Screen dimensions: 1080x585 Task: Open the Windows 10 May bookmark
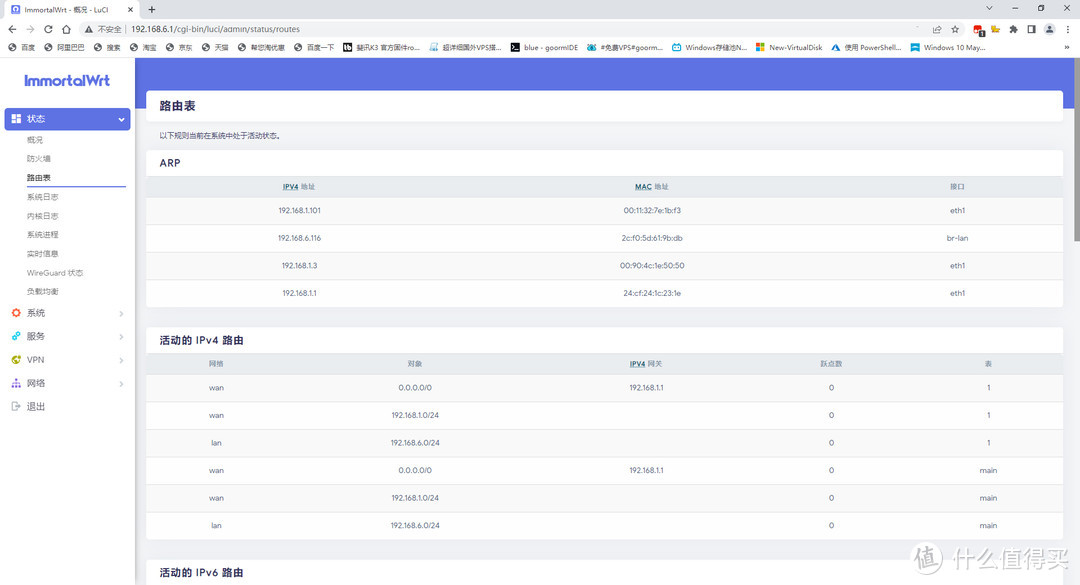coord(948,48)
